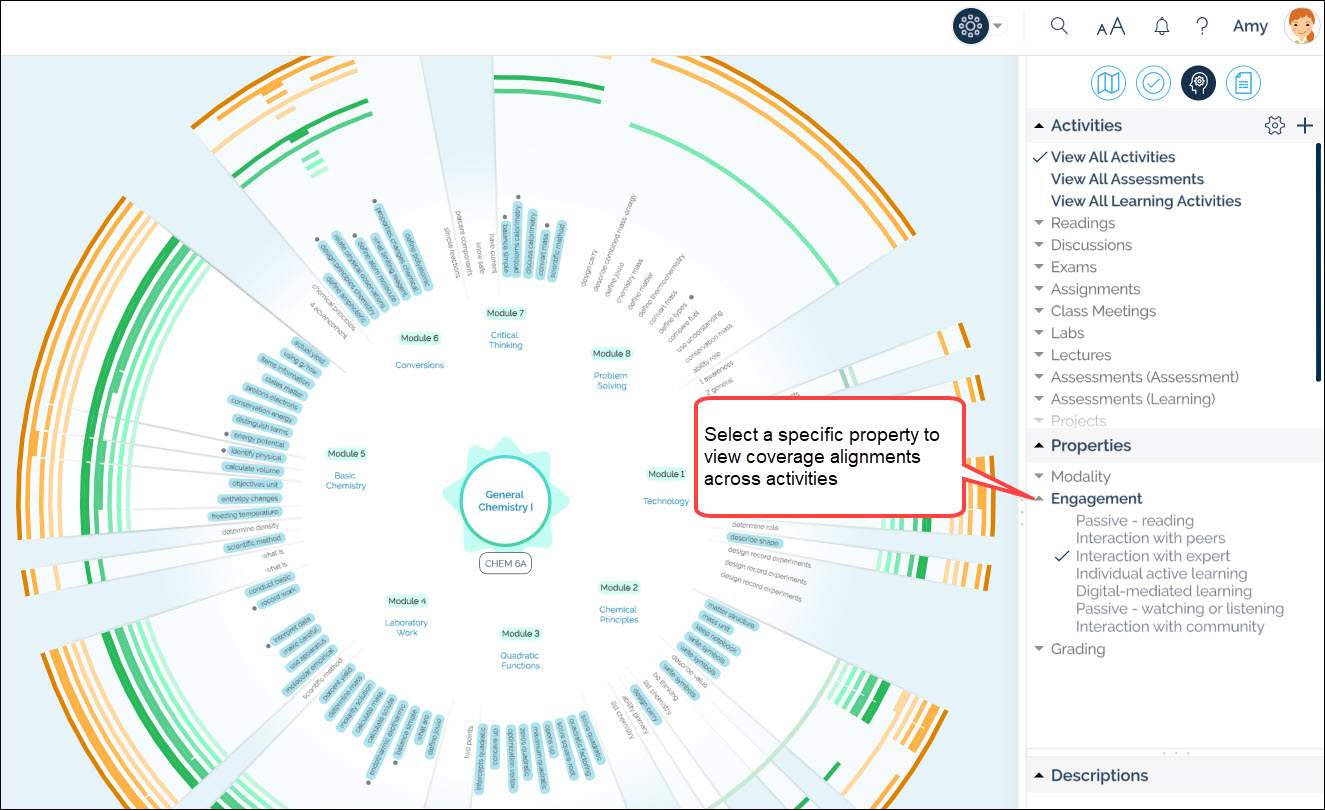Click View All Learning Activities
The width and height of the screenshot is (1325, 810).
pos(1145,201)
